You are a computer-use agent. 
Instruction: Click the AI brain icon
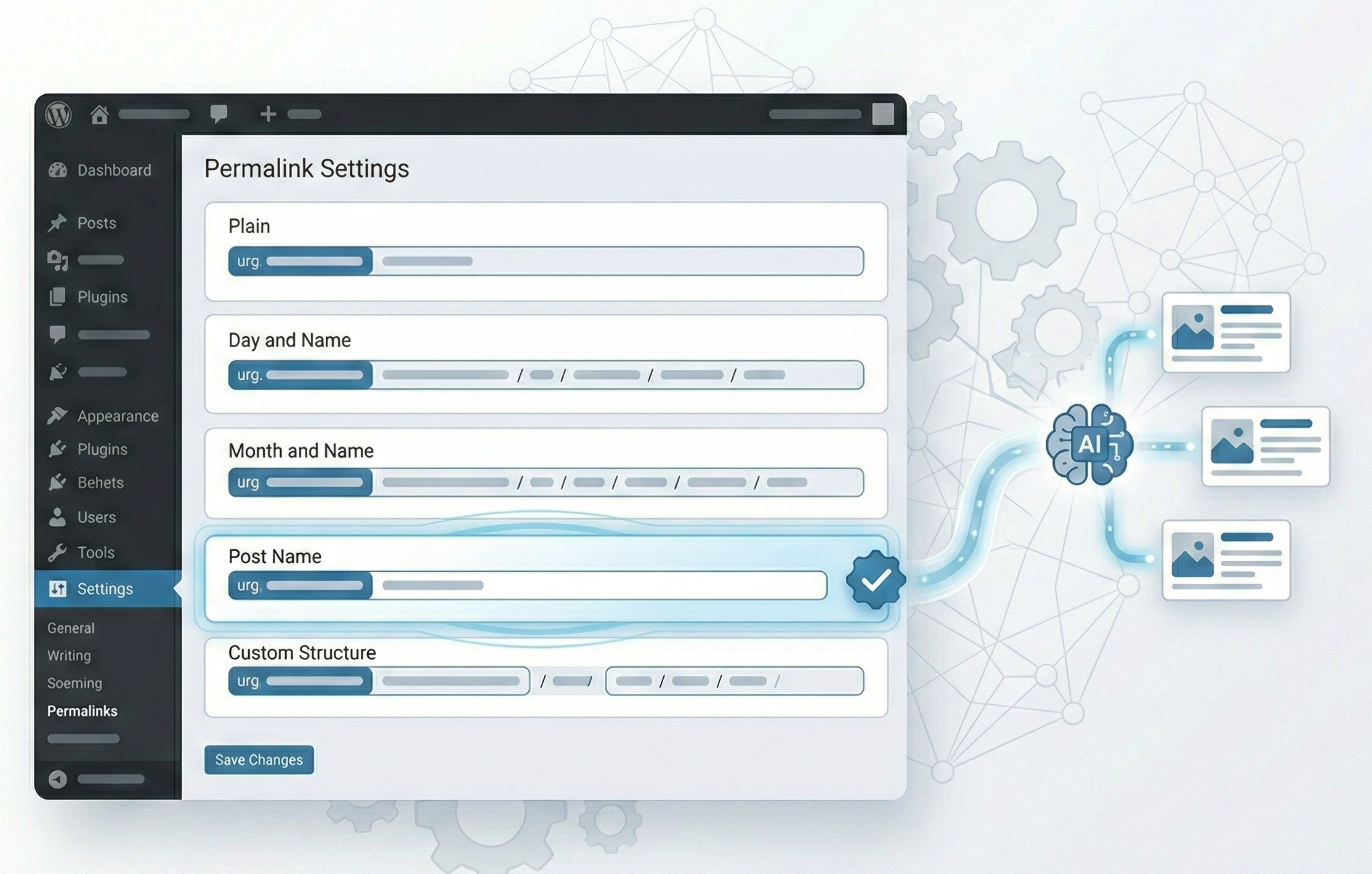point(1089,444)
